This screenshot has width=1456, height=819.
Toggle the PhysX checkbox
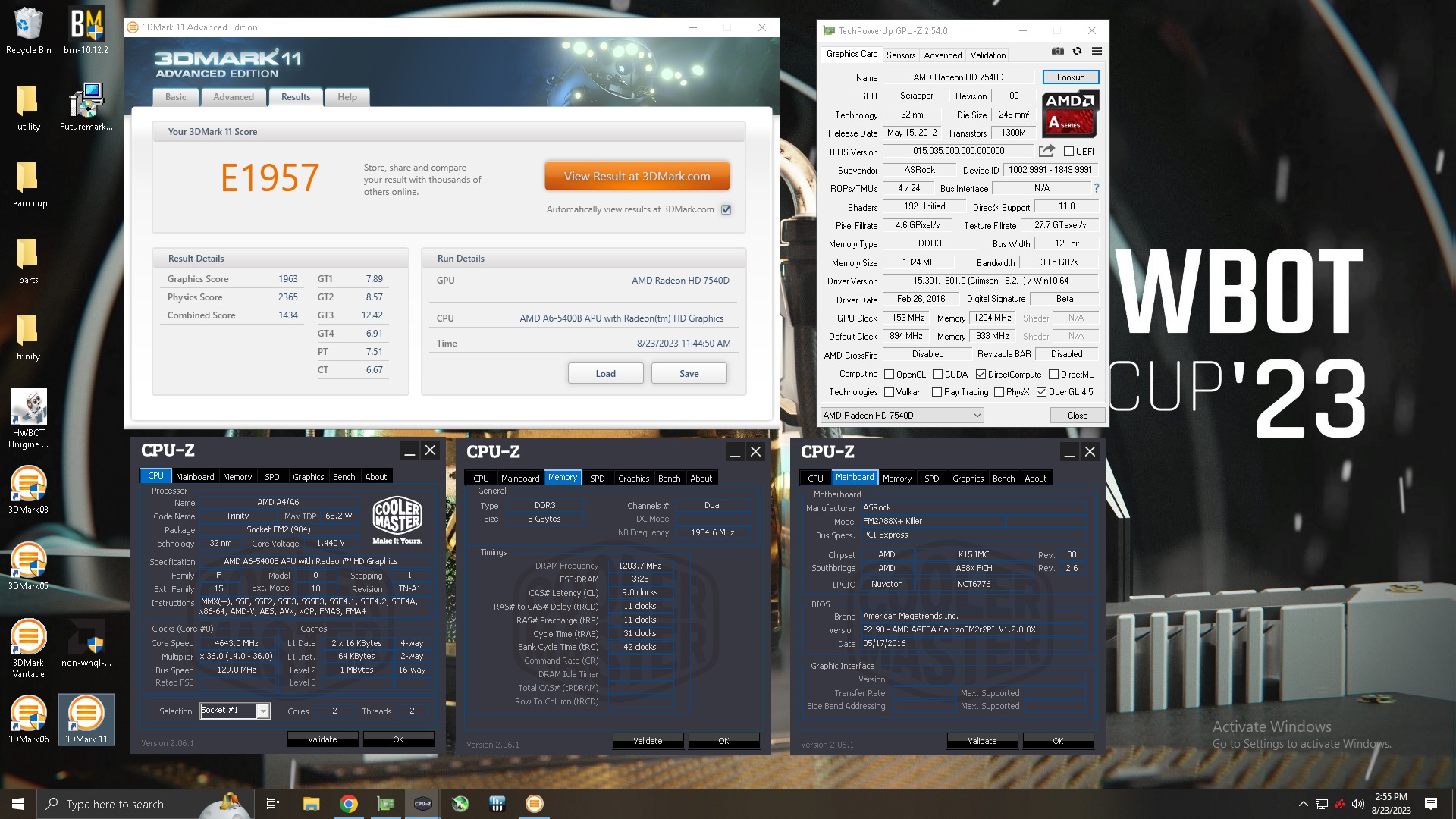click(999, 392)
